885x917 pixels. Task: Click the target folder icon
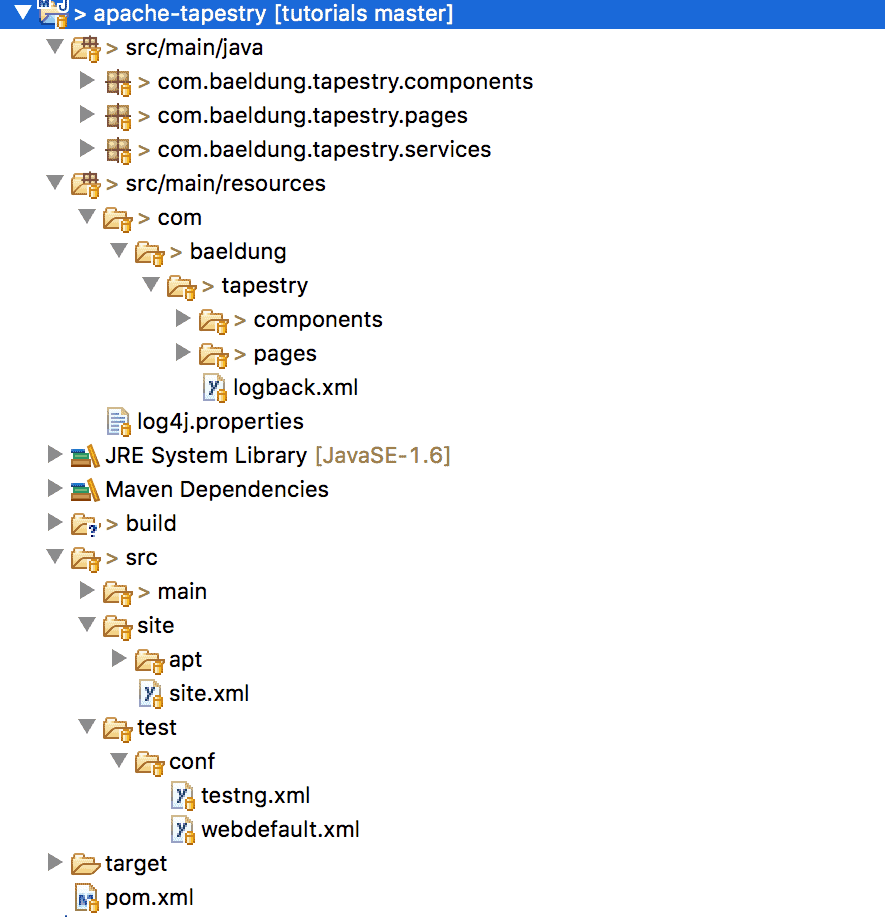point(85,864)
